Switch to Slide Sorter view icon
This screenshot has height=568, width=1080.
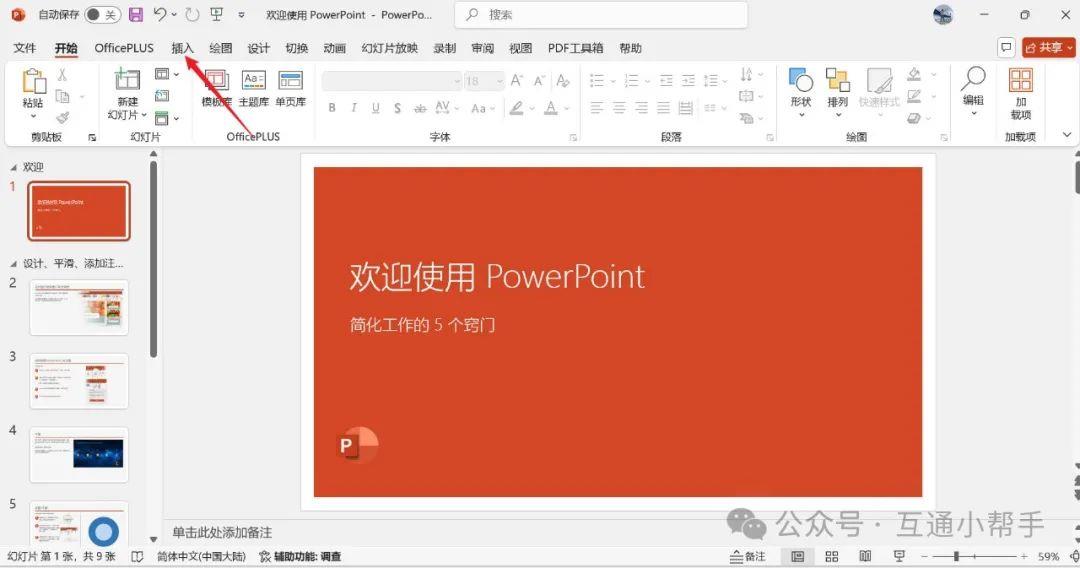coord(831,556)
